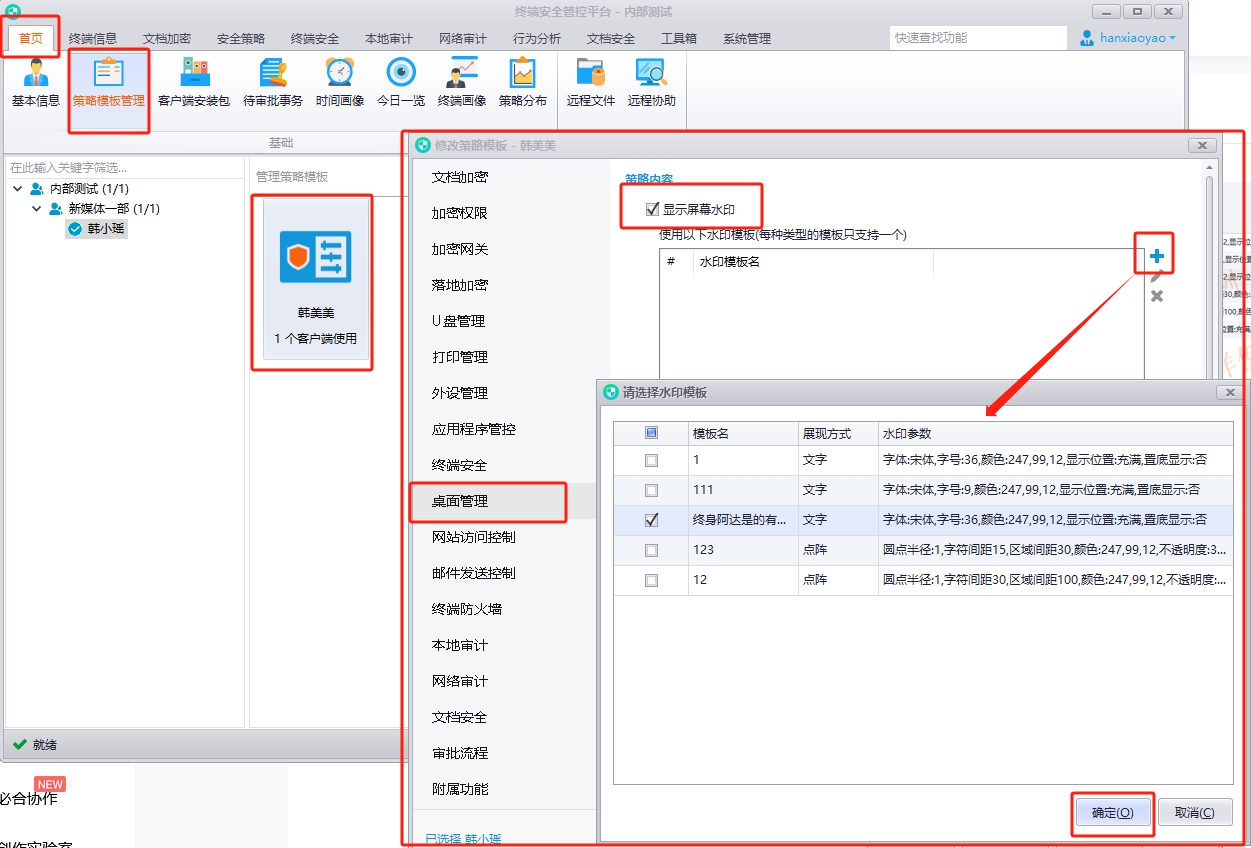1251x848 pixels.
Task: Select 审批流程 in policy category list
Action: coord(460,753)
